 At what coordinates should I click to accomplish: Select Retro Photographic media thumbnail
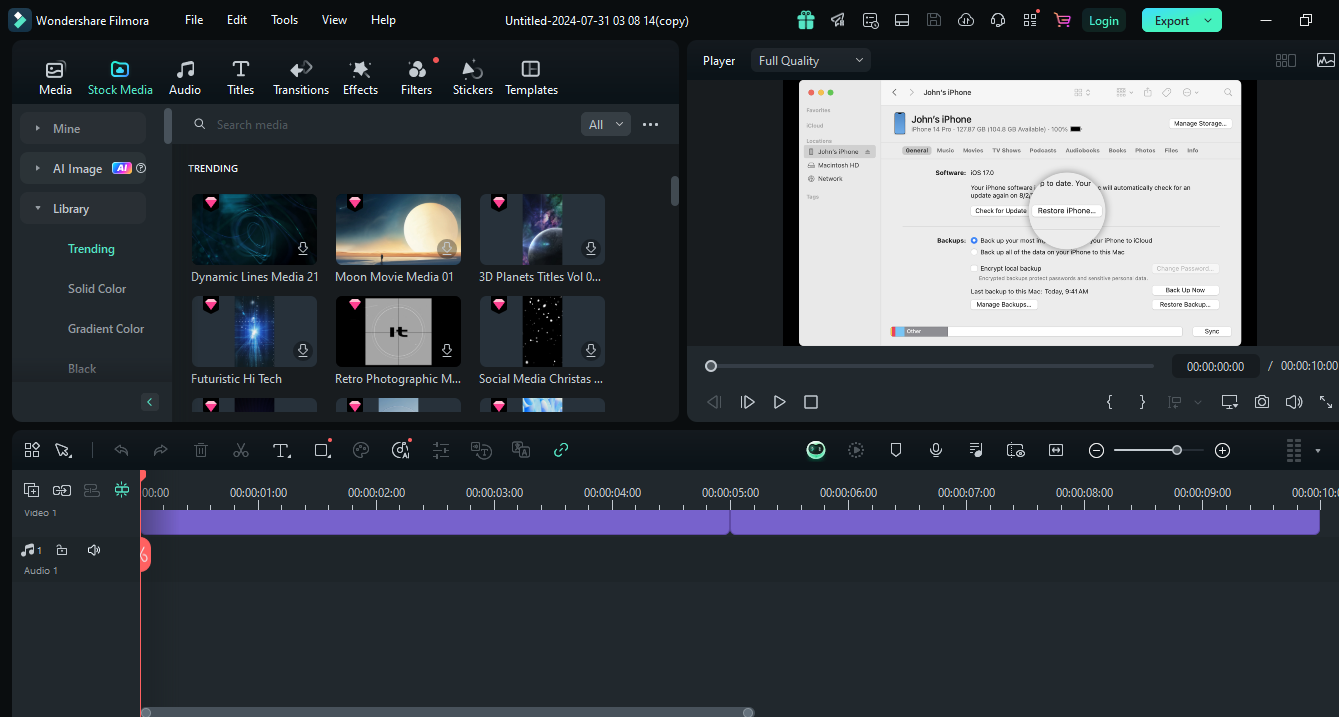(x=398, y=331)
